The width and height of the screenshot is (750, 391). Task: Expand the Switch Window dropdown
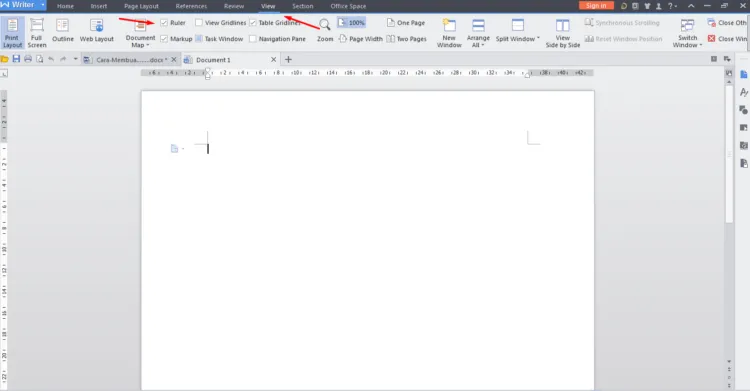tap(687, 41)
